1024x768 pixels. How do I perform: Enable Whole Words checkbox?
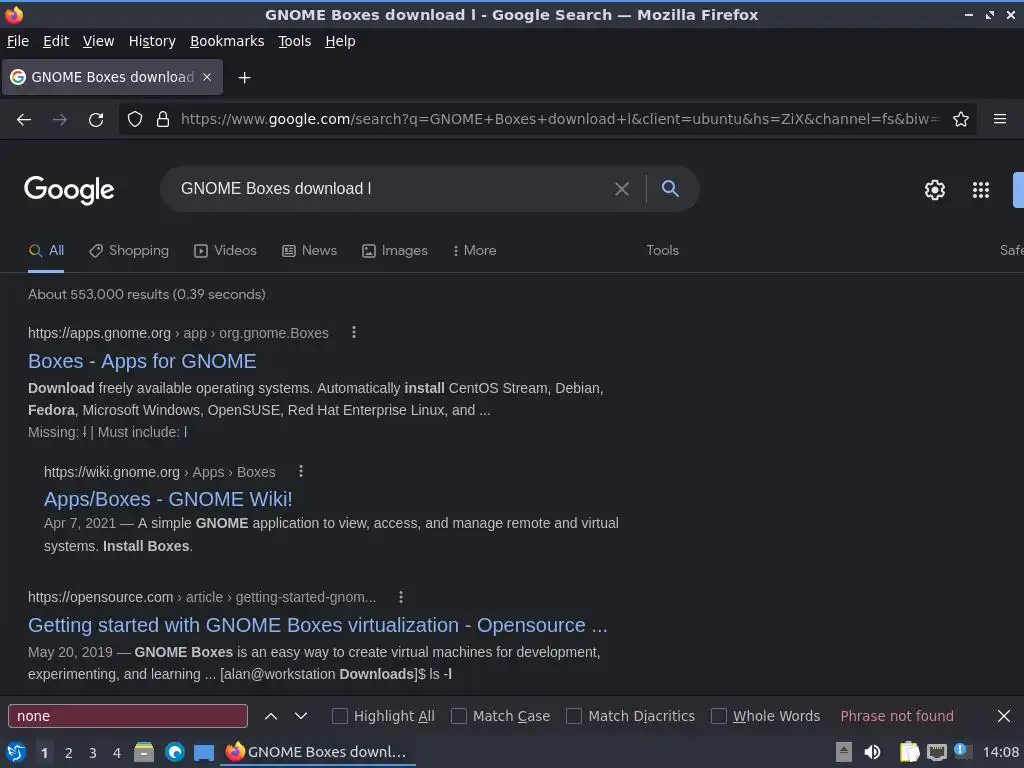[718, 716]
